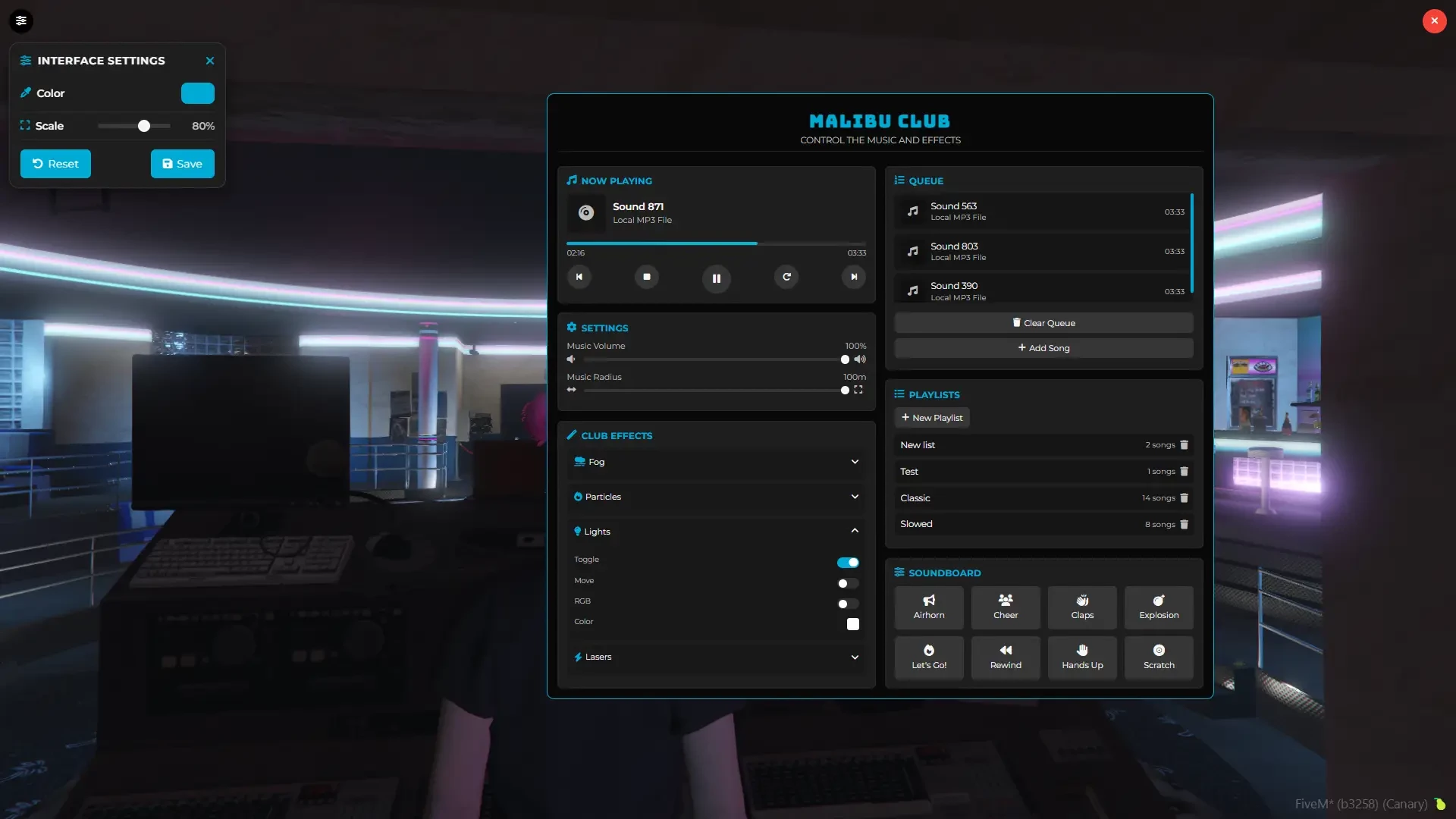This screenshot has width=1456, height=819.
Task: Play the Let's Go! sound
Action: click(929, 657)
